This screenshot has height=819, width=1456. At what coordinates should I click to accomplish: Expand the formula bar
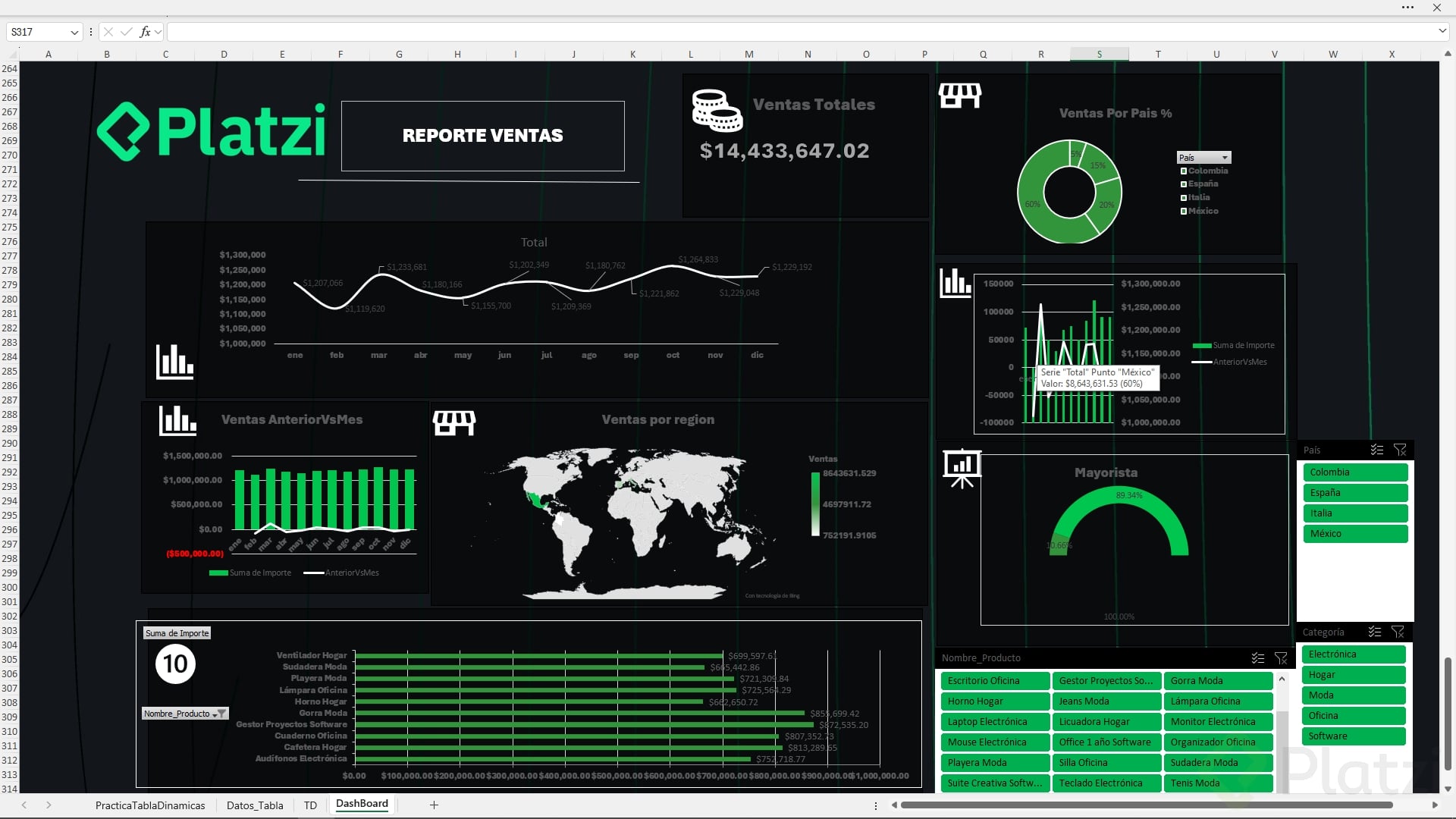coord(1442,32)
